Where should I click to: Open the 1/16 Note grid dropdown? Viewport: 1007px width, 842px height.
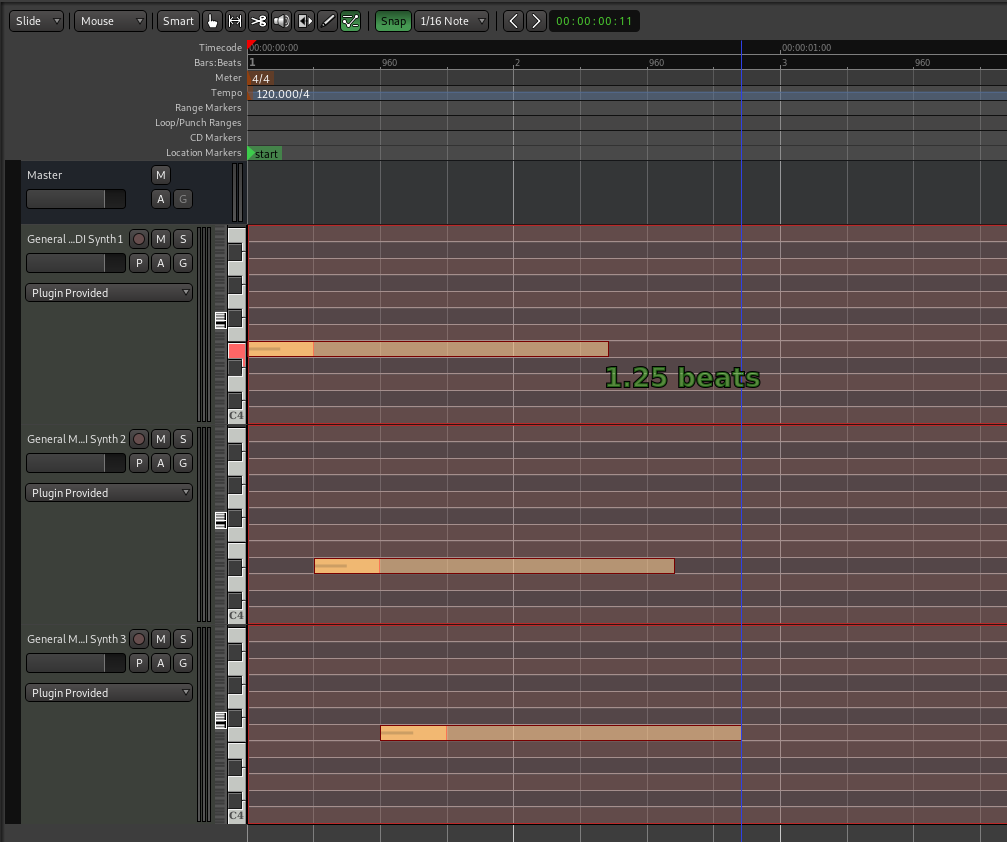tap(453, 21)
